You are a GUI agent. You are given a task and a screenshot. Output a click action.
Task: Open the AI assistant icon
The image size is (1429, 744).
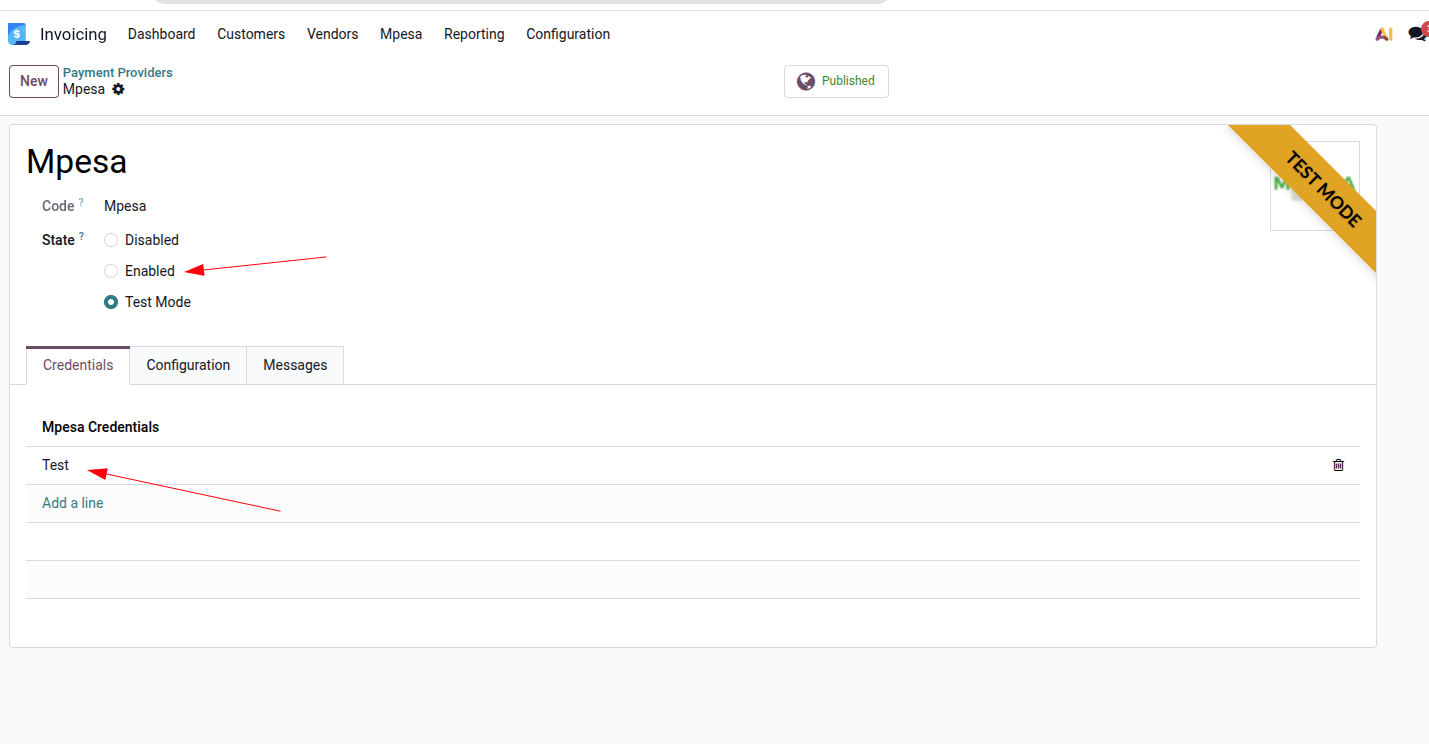pyautogui.click(x=1384, y=34)
